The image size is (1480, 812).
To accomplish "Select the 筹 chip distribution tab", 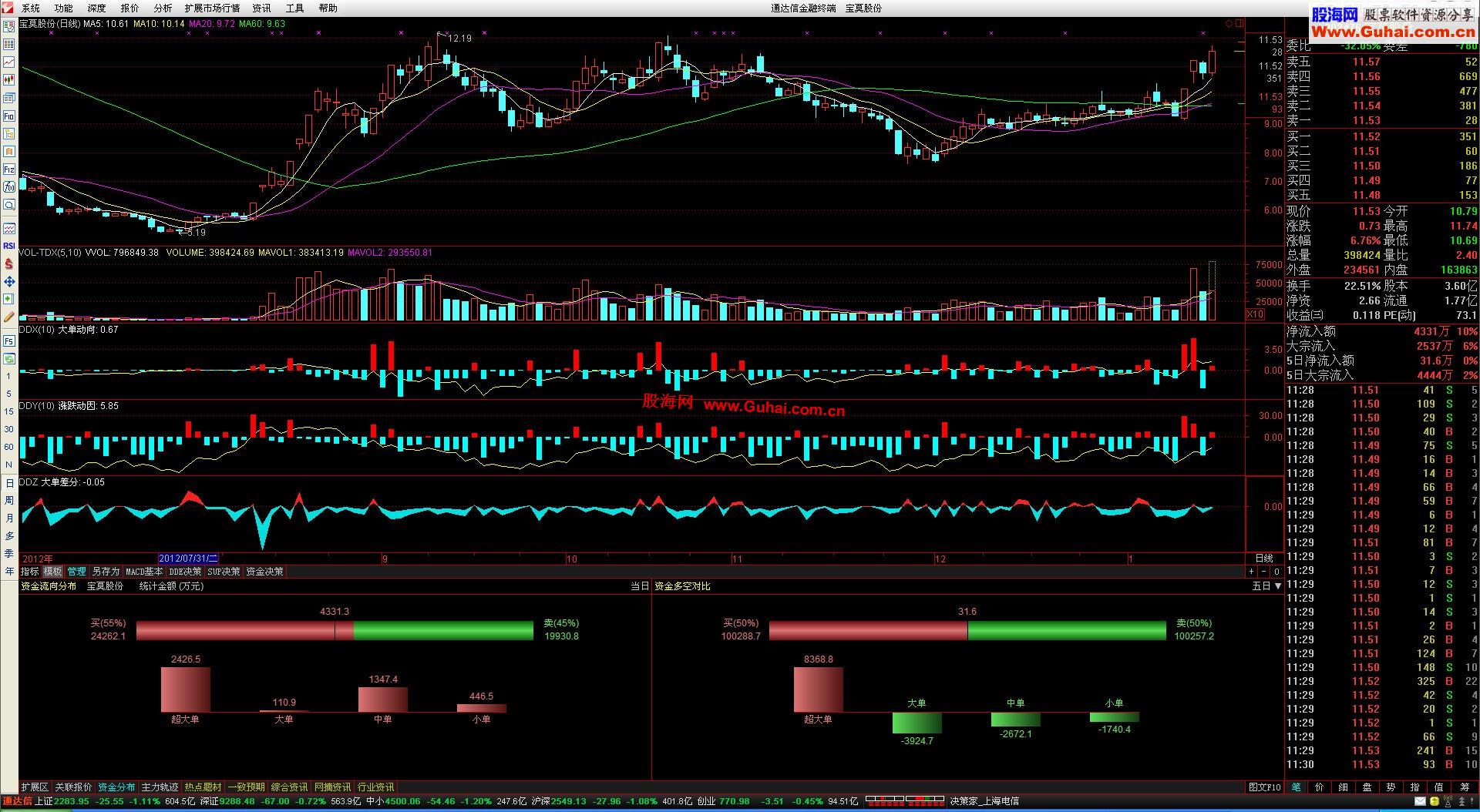I will pyautogui.click(x=1464, y=787).
